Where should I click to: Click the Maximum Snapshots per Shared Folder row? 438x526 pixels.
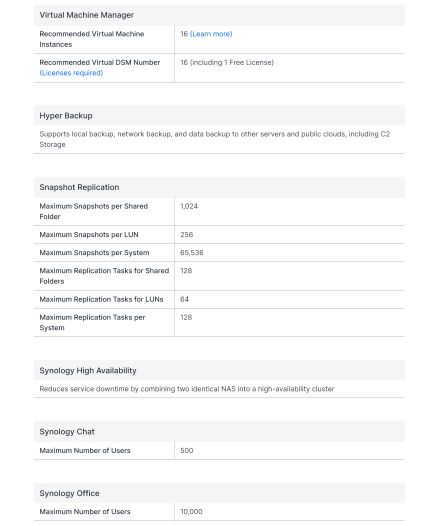point(219,211)
